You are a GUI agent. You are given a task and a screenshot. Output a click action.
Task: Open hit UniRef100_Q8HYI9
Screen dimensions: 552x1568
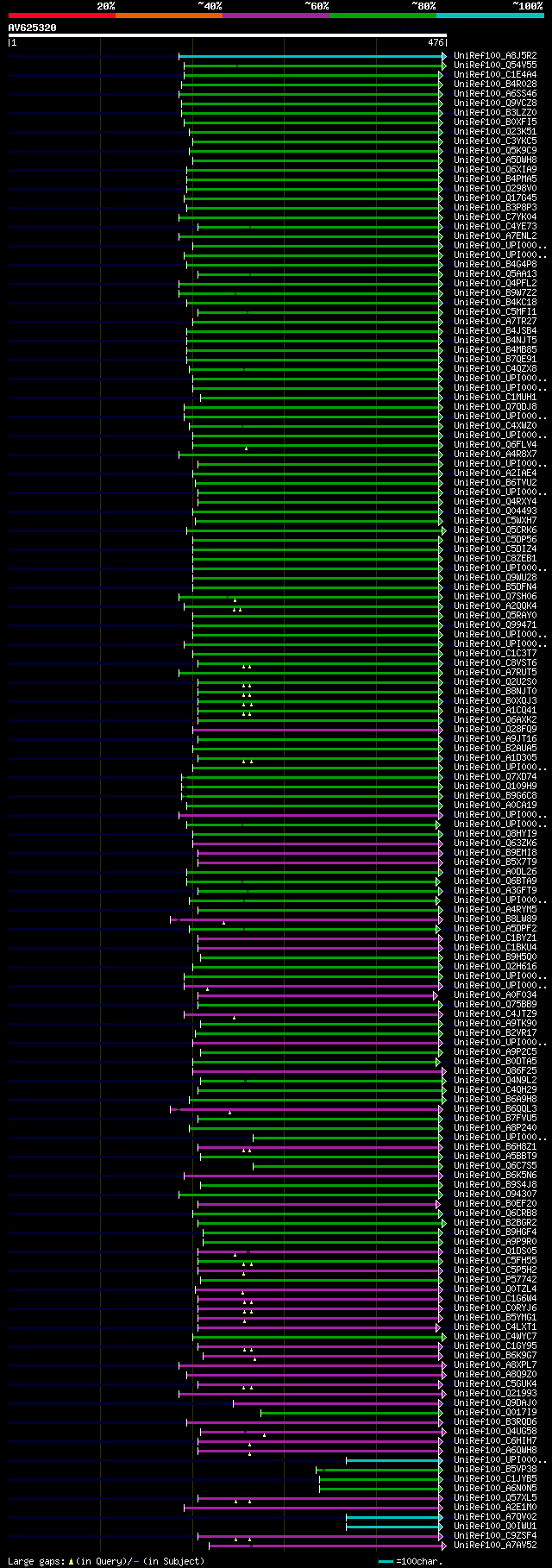click(x=495, y=833)
